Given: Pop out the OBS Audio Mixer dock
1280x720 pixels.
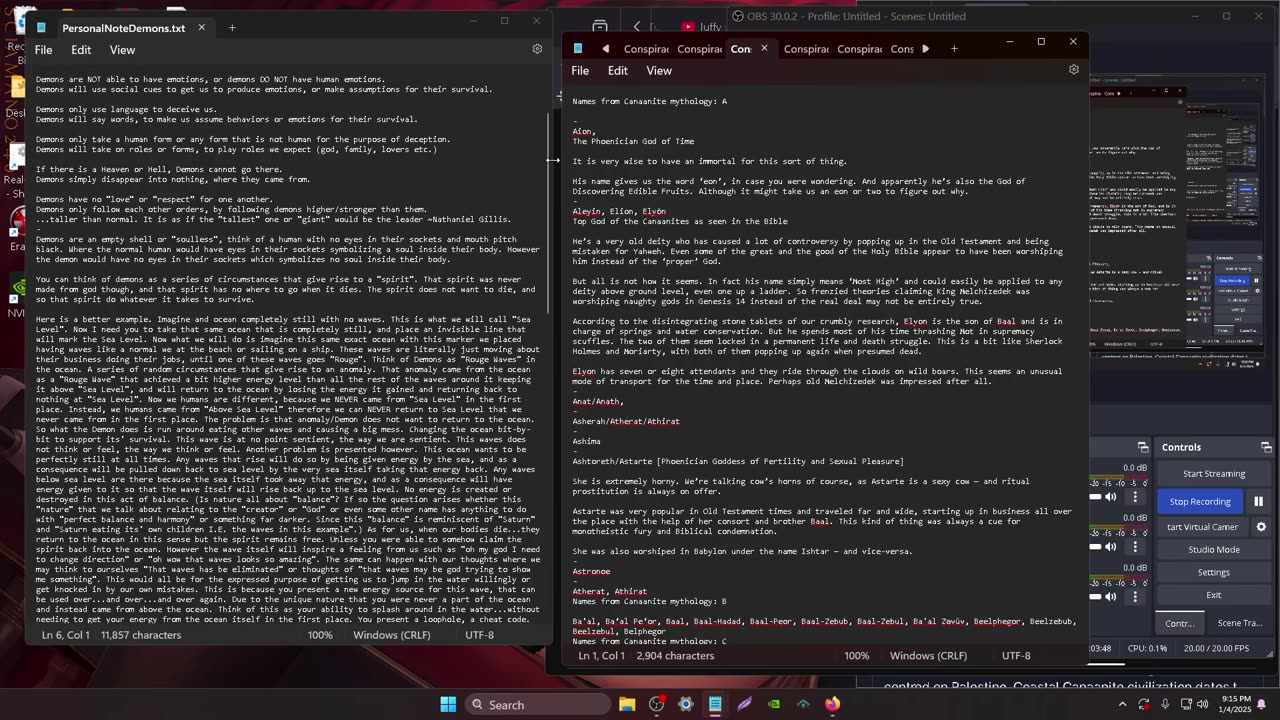Looking at the screenshot, I should pos(1143,447).
